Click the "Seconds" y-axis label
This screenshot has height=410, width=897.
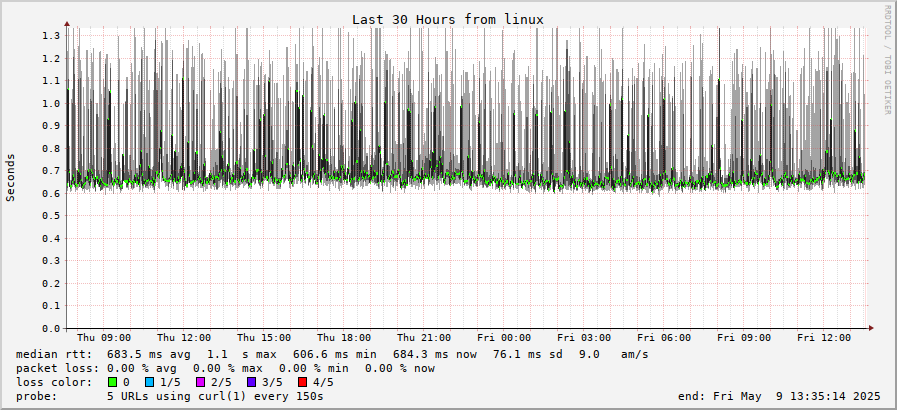[x=10, y=177]
